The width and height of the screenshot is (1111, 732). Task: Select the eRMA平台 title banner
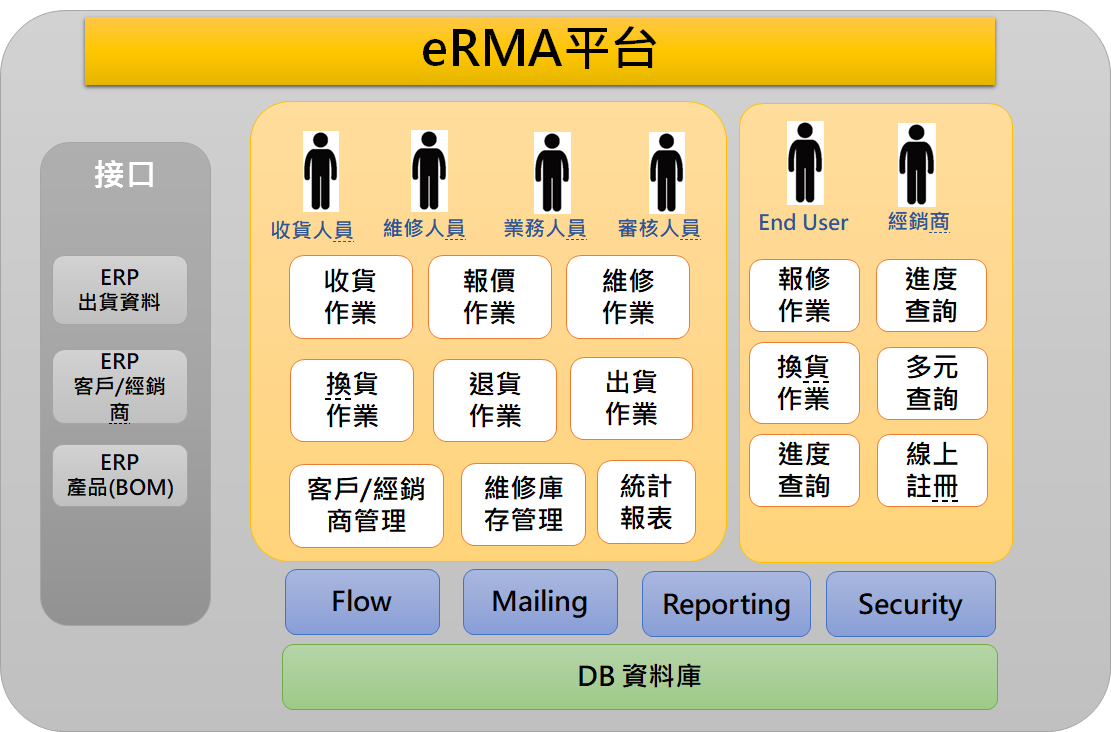tap(540, 50)
